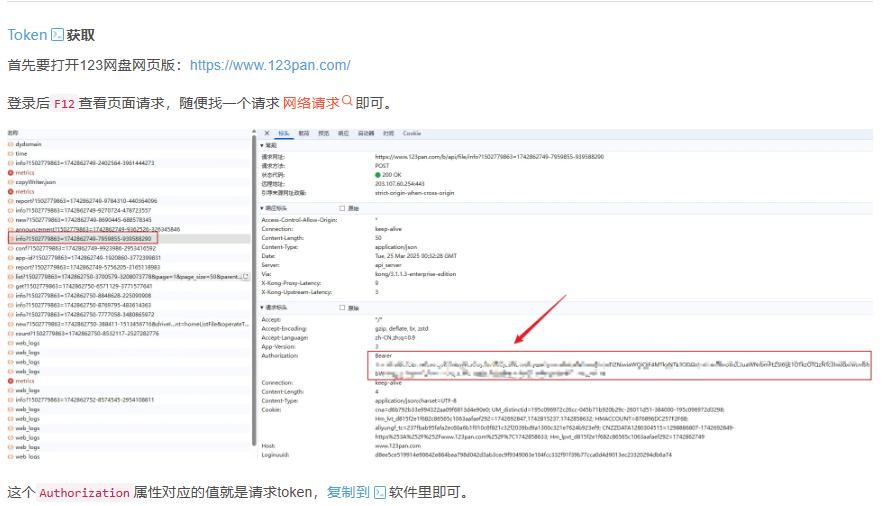Switch to the 时间 tab
The image size is (889, 506).
[388, 133]
